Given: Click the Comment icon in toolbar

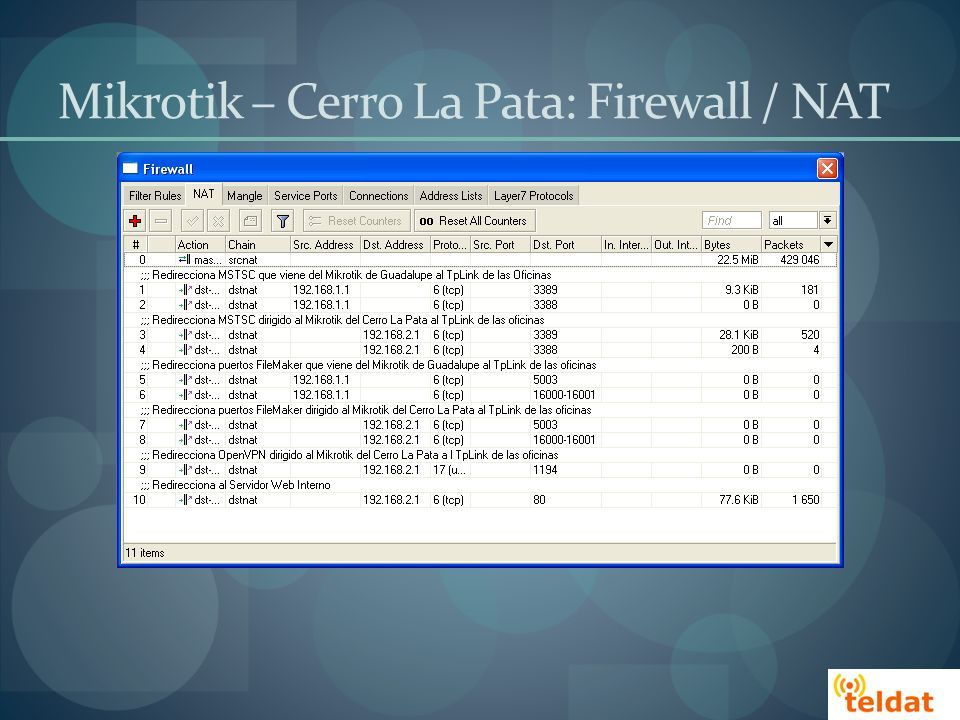Looking at the screenshot, I should (x=250, y=221).
